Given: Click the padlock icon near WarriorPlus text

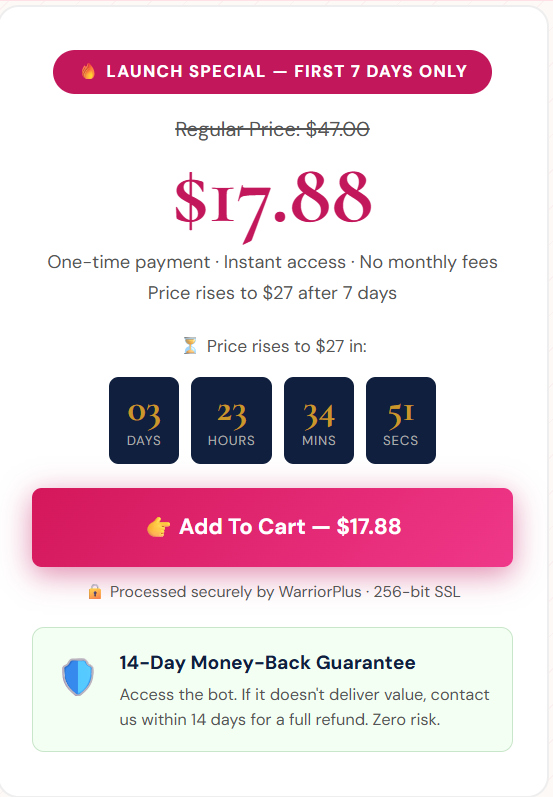Looking at the screenshot, I should point(95,592).
